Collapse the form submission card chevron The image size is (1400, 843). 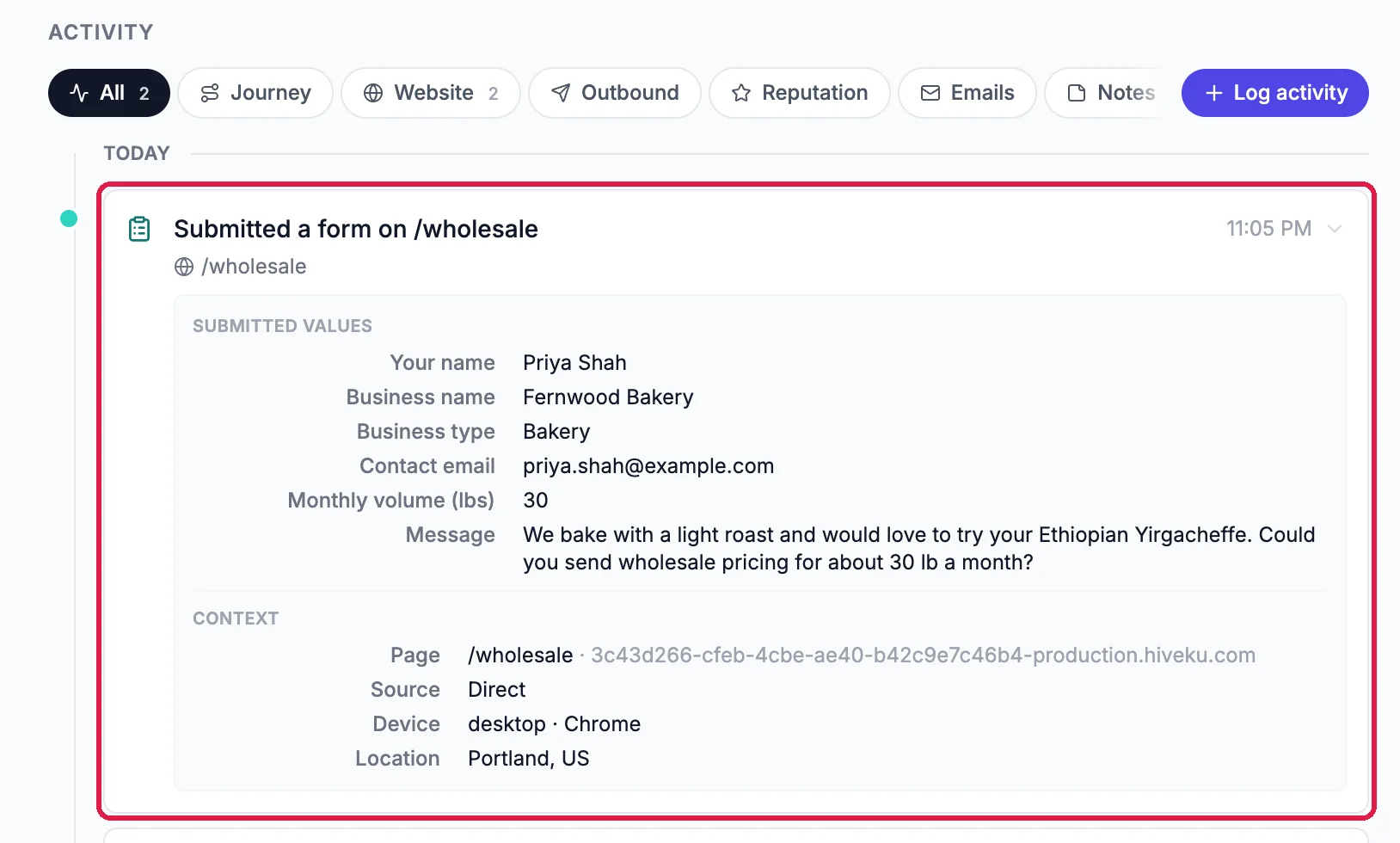(1335, 229)
